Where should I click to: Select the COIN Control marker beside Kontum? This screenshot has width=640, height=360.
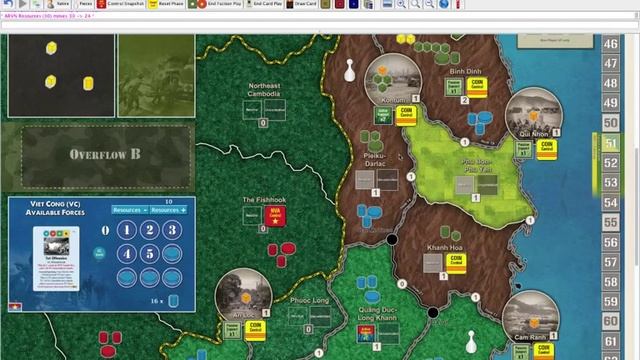(406, 116)
